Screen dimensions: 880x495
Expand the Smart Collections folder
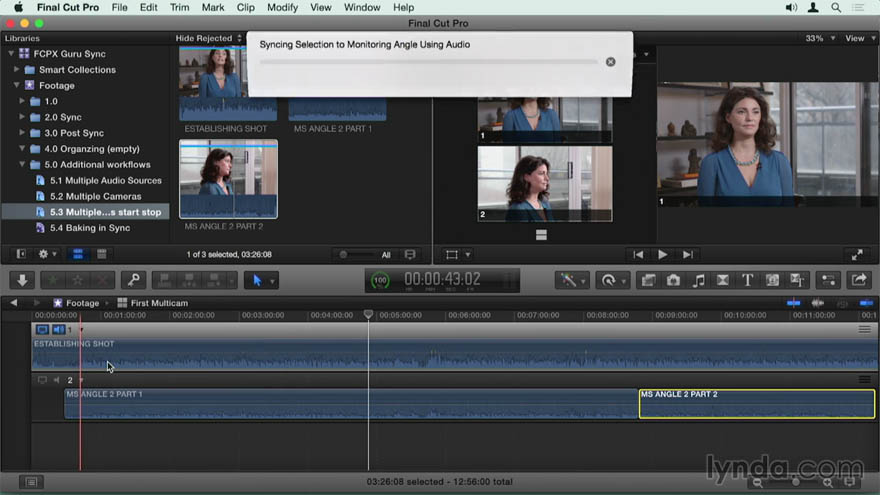[16, 70]
